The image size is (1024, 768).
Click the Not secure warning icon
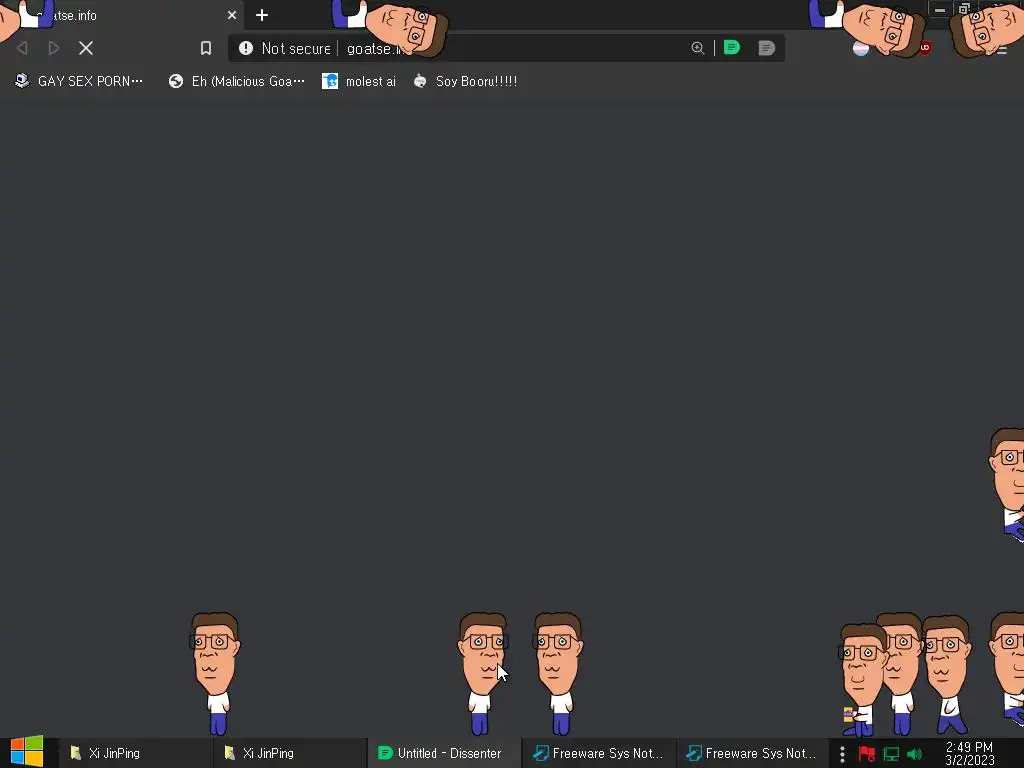[x=246, y=48]
